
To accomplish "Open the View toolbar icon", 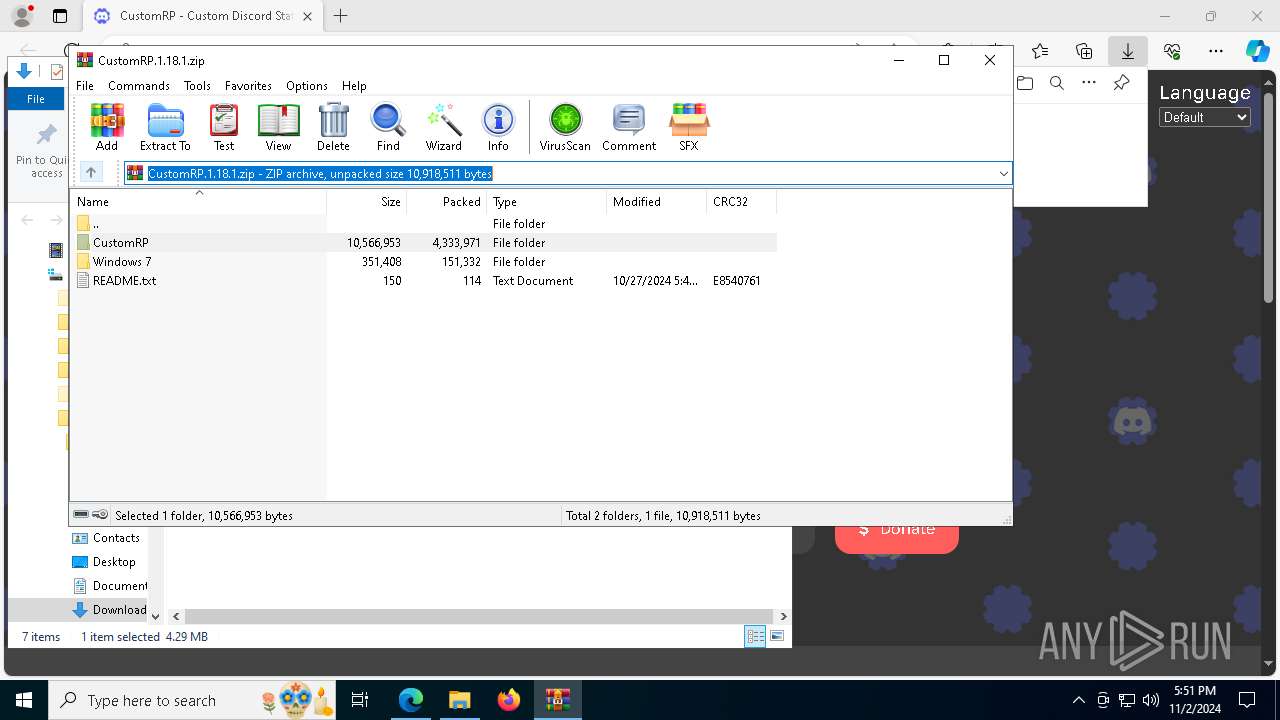I will point(278,127).
